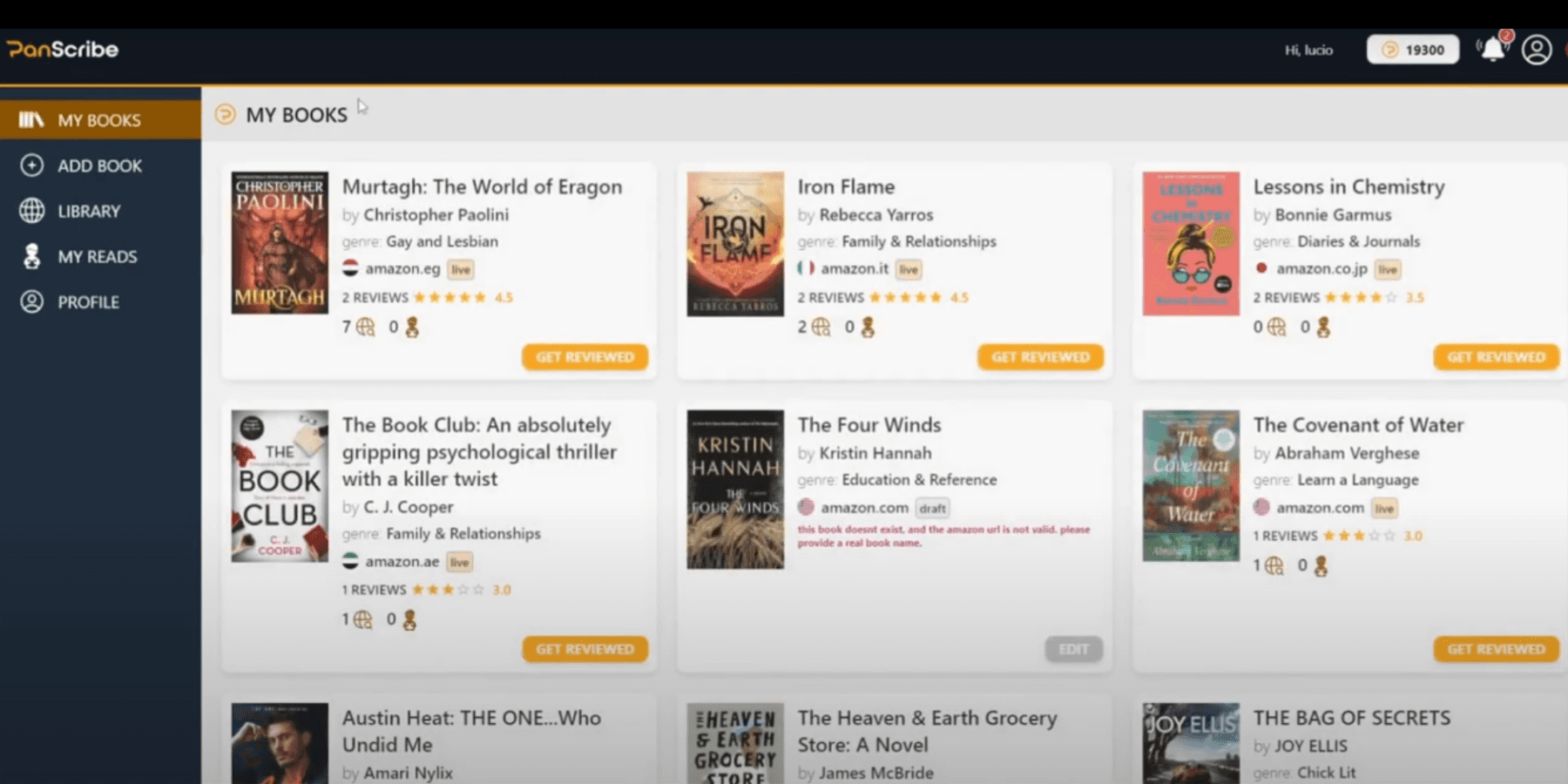
Task: Click the reader count icon on Iron Flame card
Action: (868, 328)
